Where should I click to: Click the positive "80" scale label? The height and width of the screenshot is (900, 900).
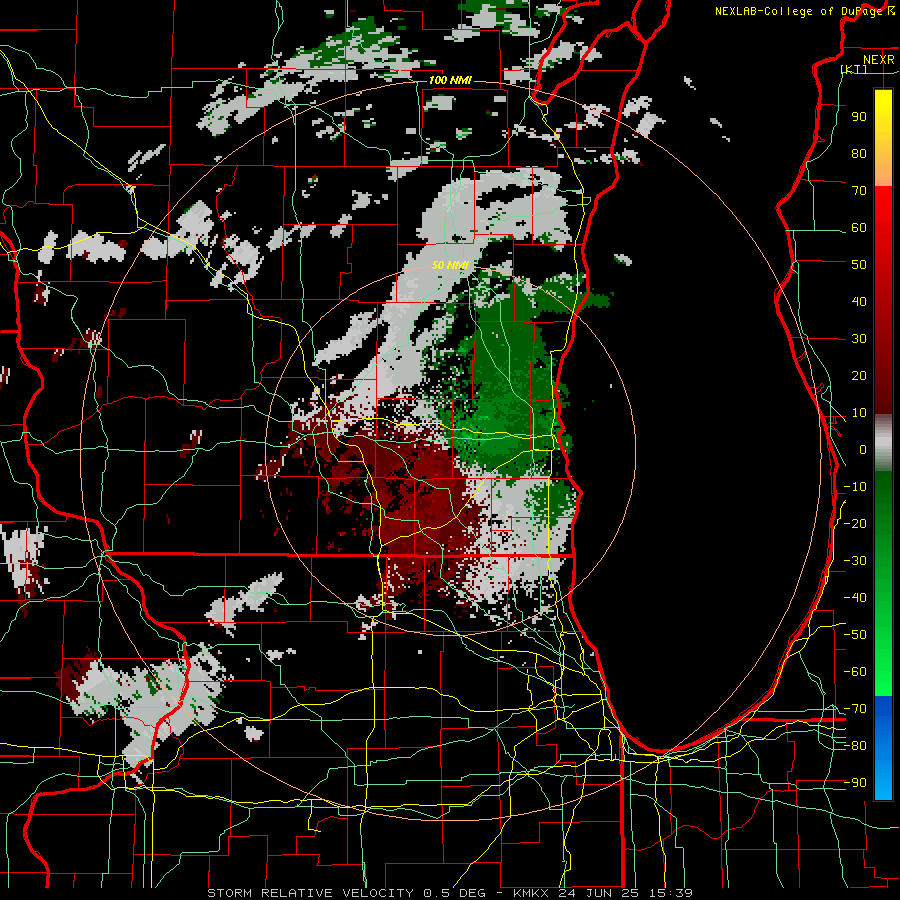point(859,154)
